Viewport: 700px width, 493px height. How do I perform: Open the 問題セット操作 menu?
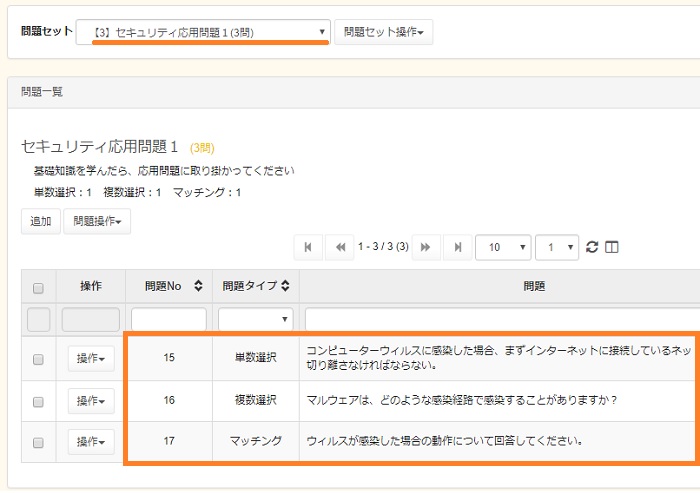(382, 32)
